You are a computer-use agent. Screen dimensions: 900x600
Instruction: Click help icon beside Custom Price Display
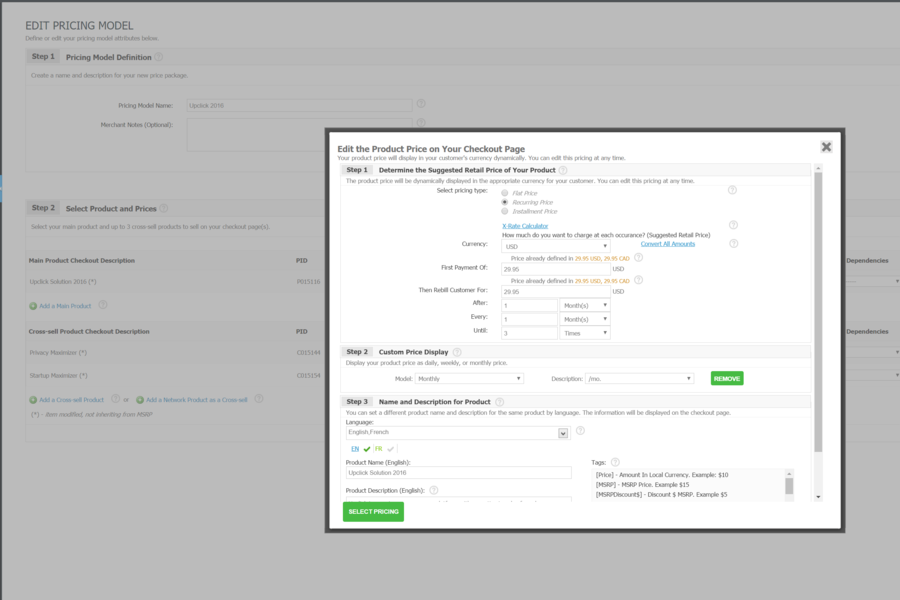click(457, 352)
